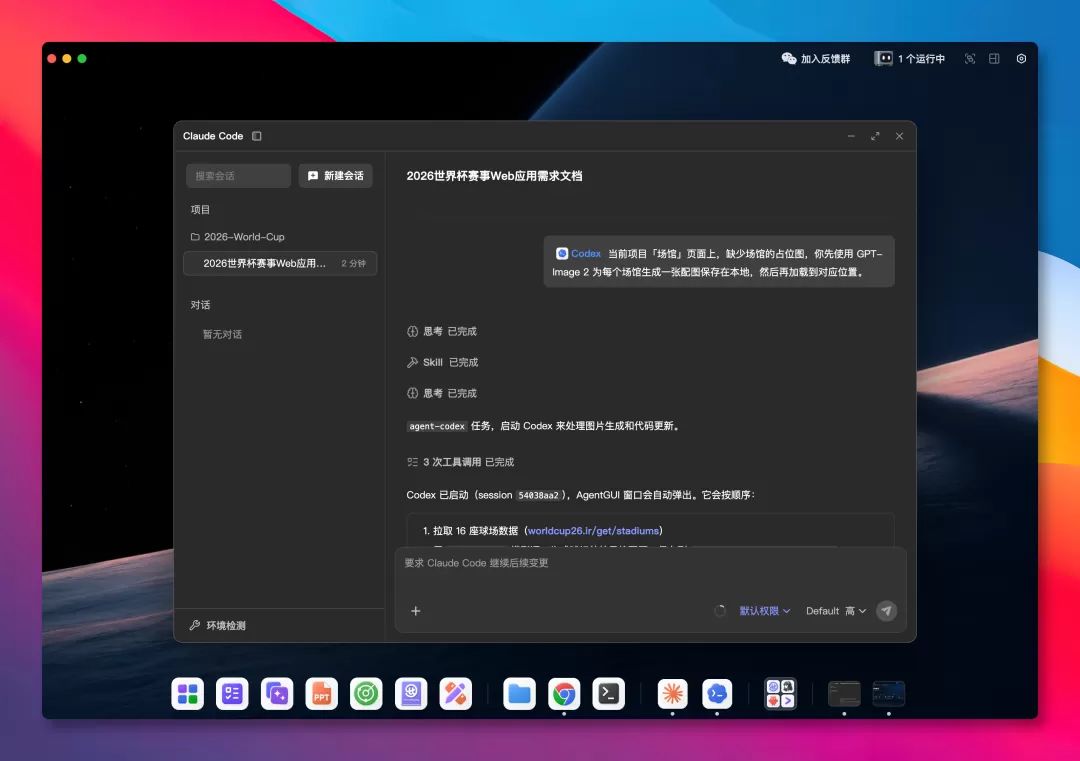1080x761 pixels.
Task: Click the plus attachment icon in composer
Action: (415, 611)
